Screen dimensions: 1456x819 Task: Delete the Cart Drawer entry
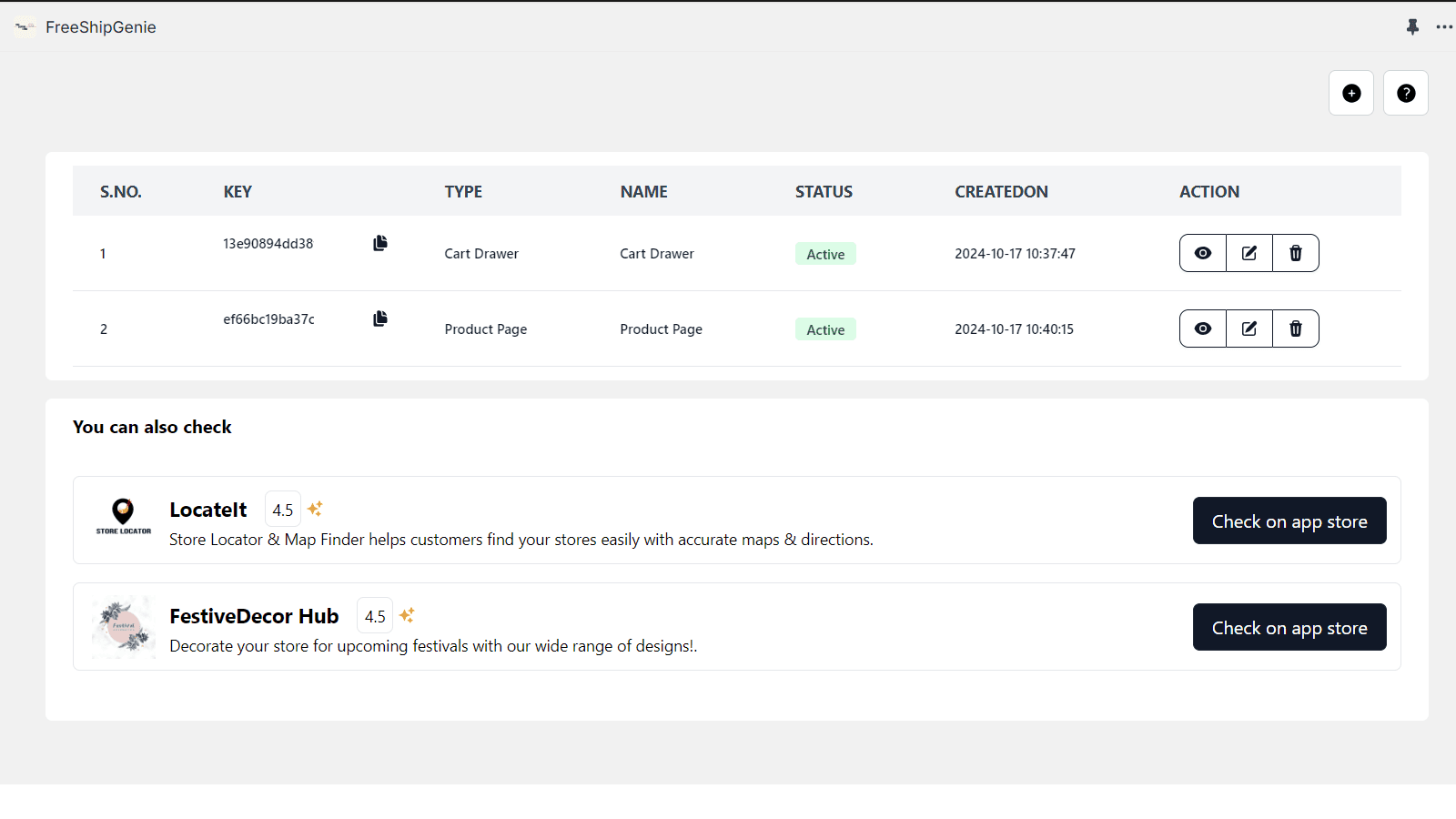click(1296, 253)
